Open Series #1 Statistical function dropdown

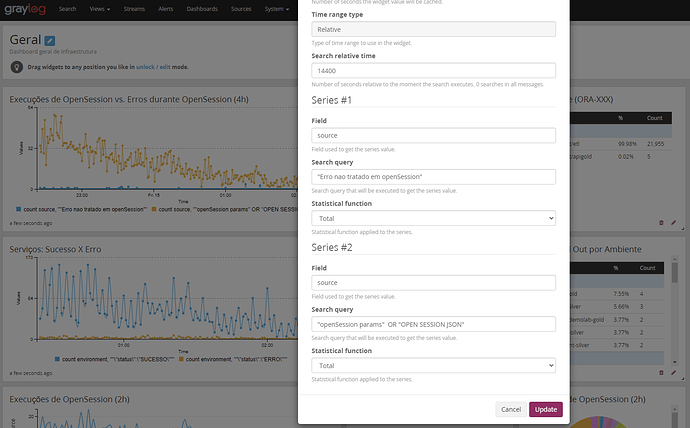coord(433,218)
